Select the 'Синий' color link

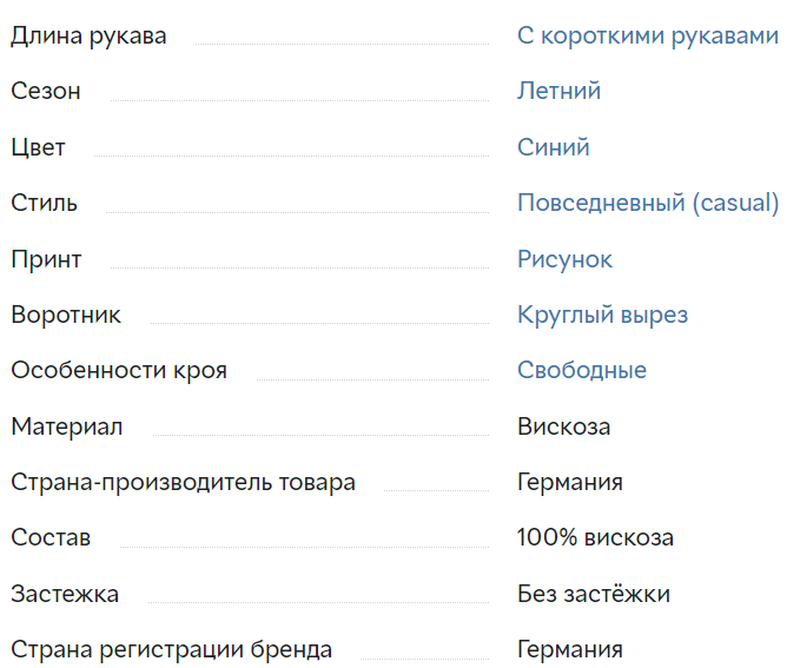[x=554, y=147]
